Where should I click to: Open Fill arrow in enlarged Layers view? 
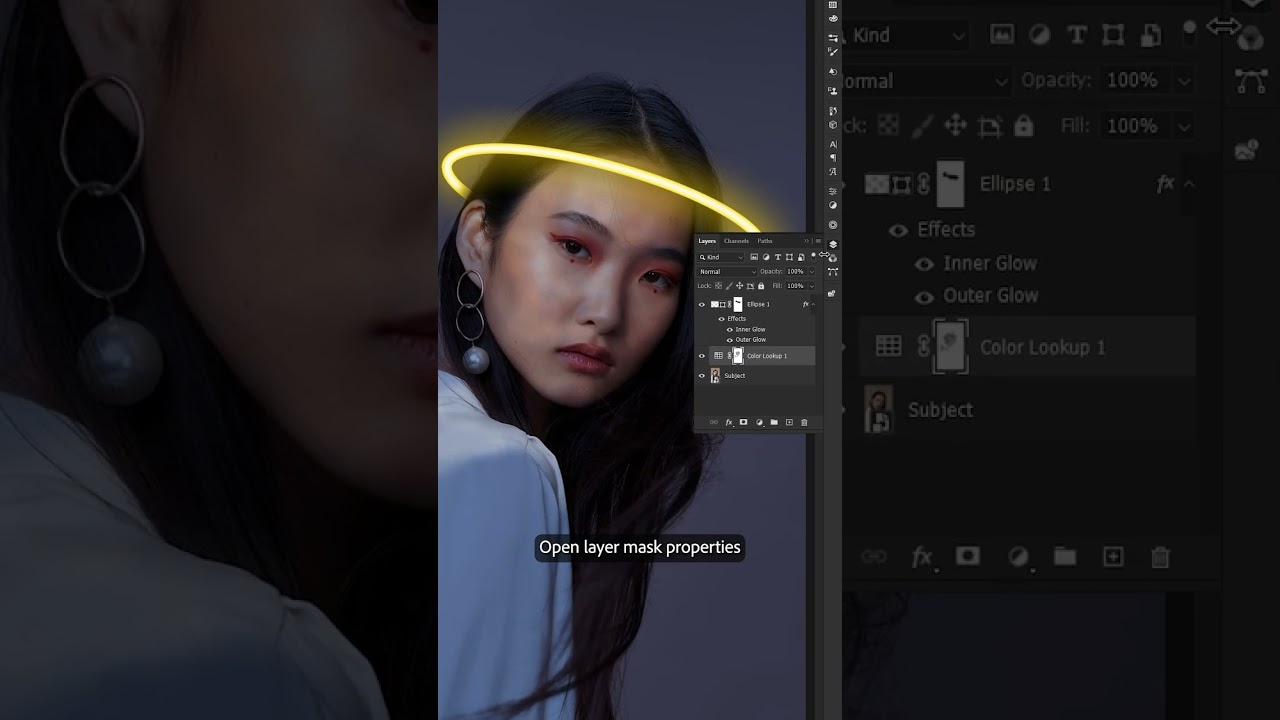click(x=1185, y=126)
